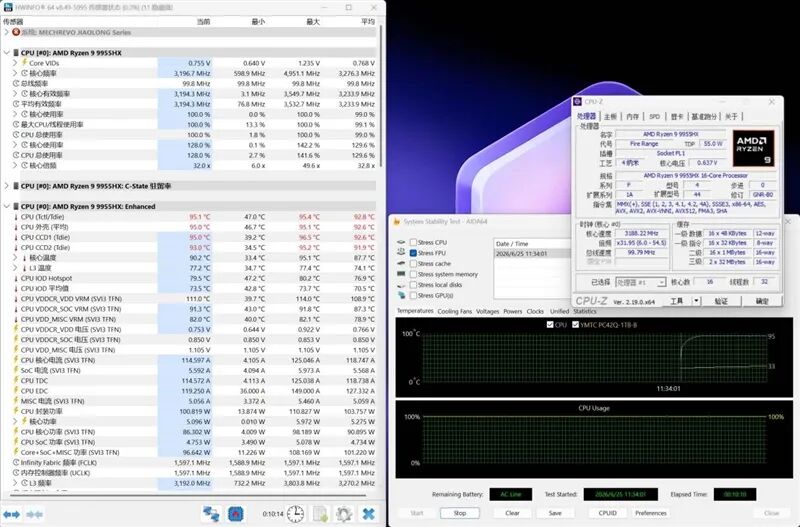Enable the Stress cache checkbox
This screenshot has height=527, width=800.
[x=413, y=264]
